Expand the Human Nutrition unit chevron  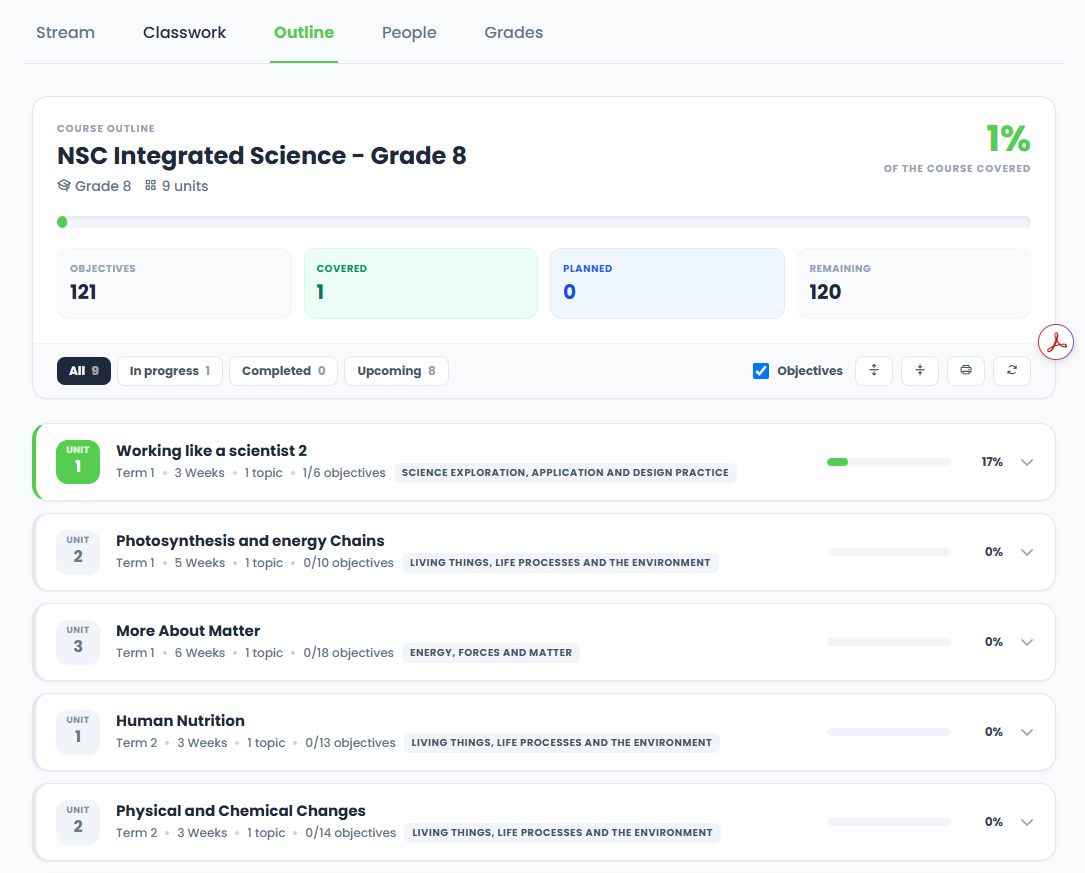pos(1027,732)
